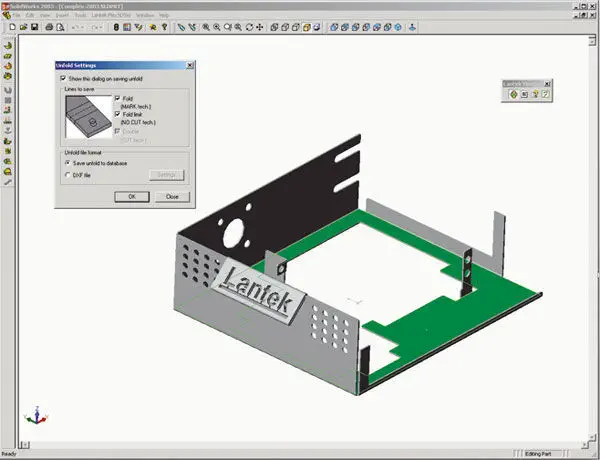Choose the DXF file radio option
This screenshot has width=600, height=460.
point(64,174)
